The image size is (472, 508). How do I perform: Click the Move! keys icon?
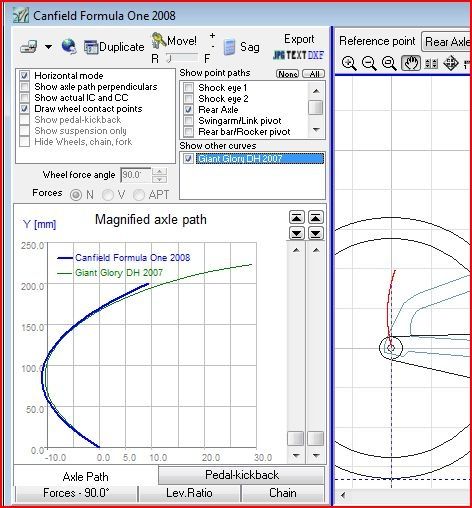coord(159,40)
